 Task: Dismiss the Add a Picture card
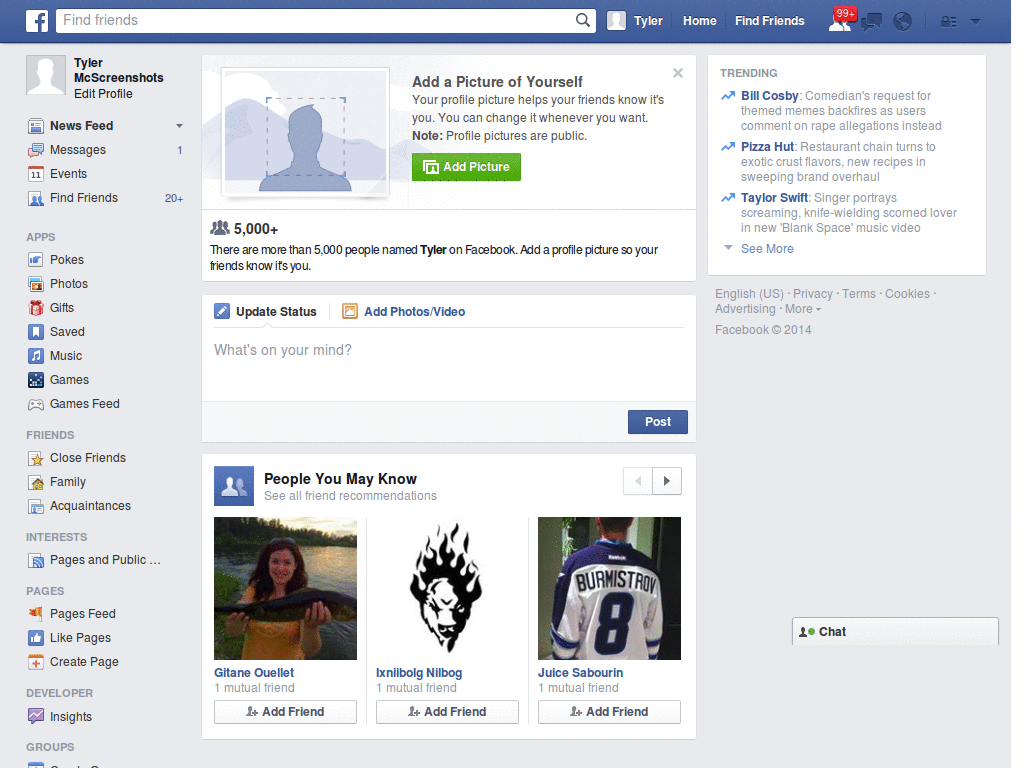point(678,73)
